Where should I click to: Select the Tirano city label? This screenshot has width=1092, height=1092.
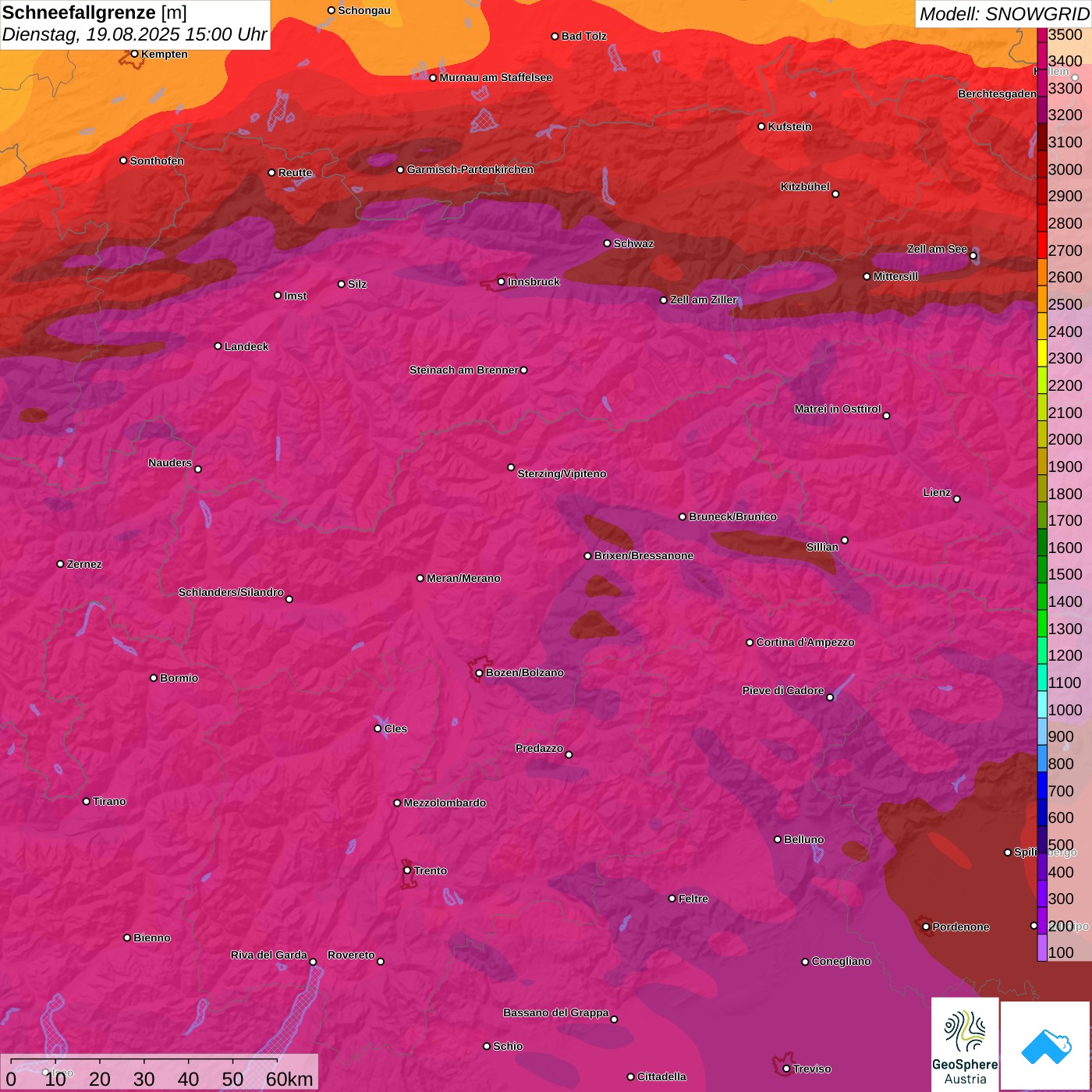[109, 801]
